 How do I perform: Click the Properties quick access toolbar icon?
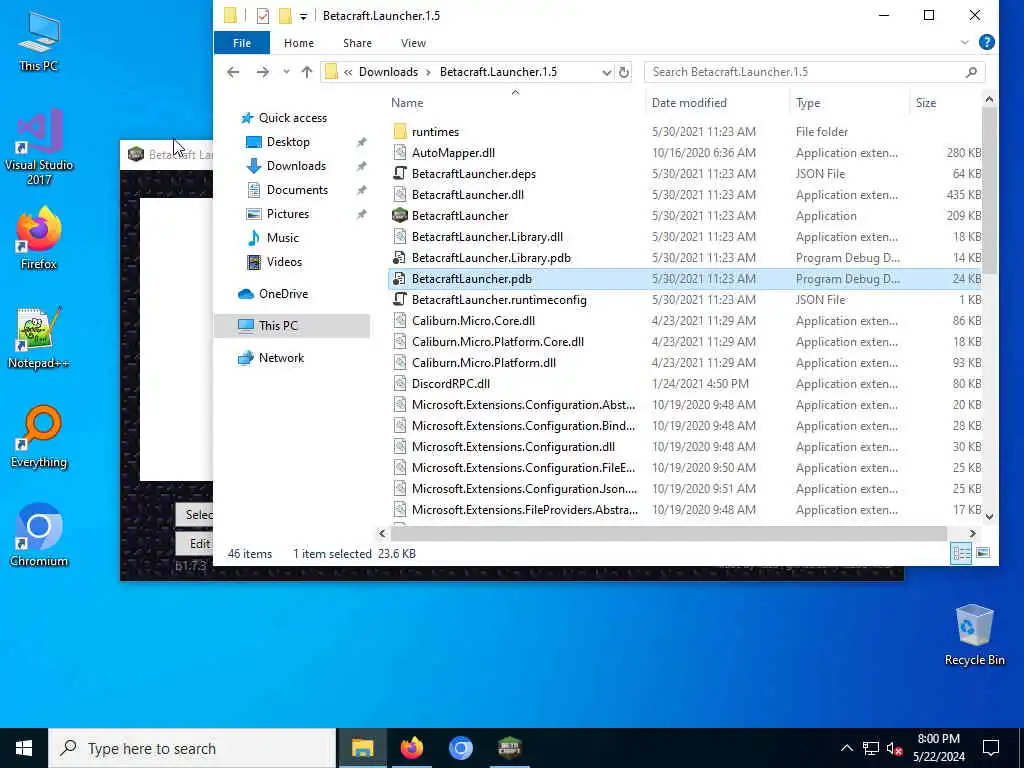point(263,16)
